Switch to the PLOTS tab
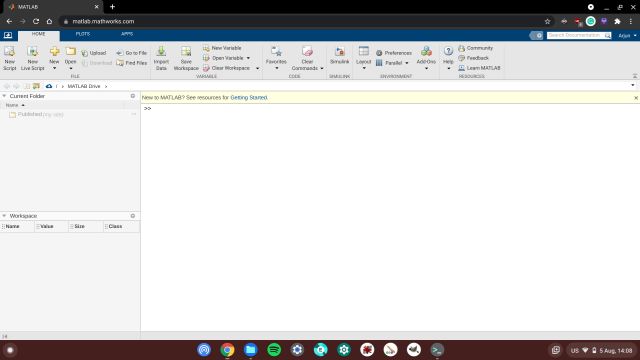 coord(83,34)
